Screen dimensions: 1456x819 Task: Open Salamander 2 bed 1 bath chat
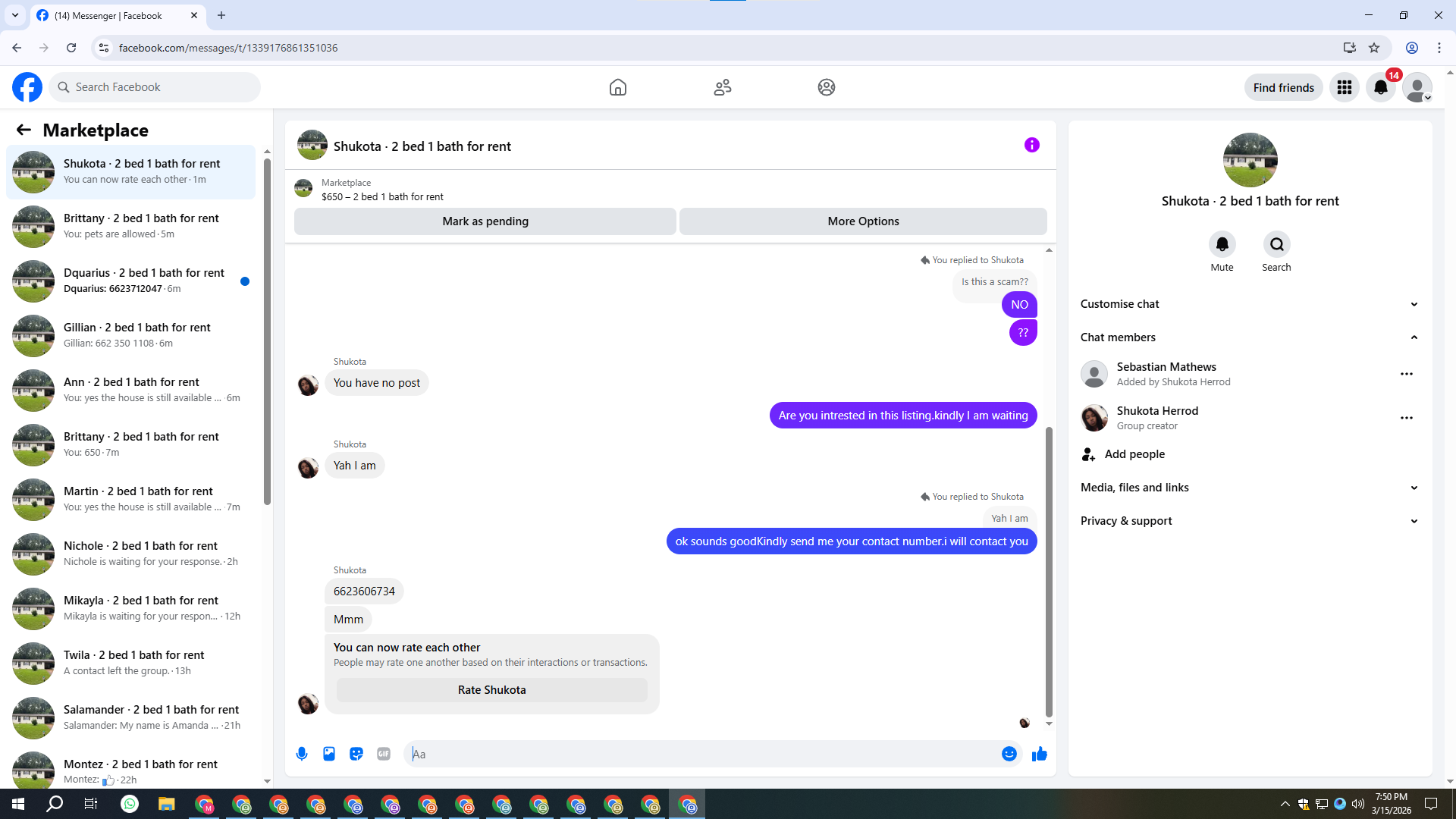[x=131, y=718]
